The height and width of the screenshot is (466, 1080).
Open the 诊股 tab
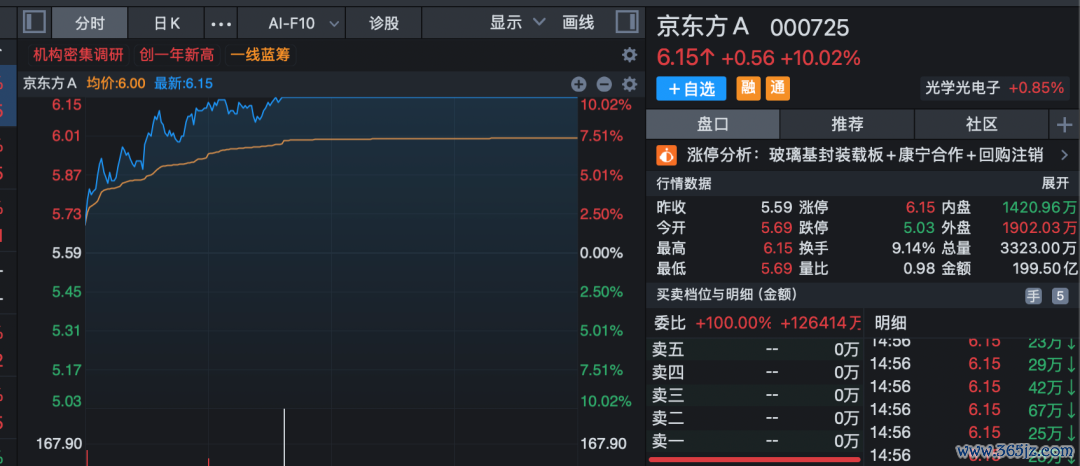click(x=384, y=23)
